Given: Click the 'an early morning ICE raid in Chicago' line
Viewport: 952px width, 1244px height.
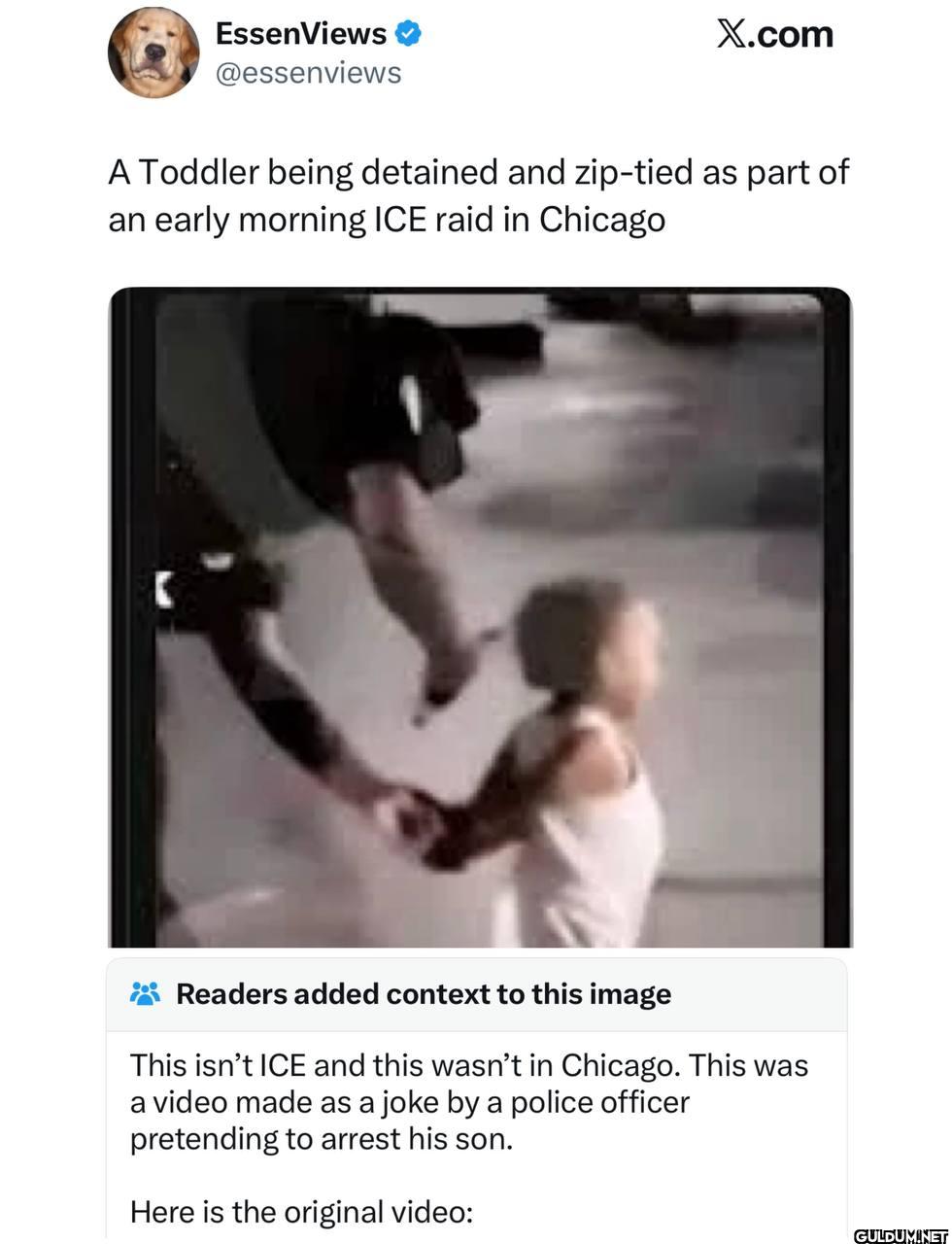Looking at the screenshot, I should [x=387, y=220].
